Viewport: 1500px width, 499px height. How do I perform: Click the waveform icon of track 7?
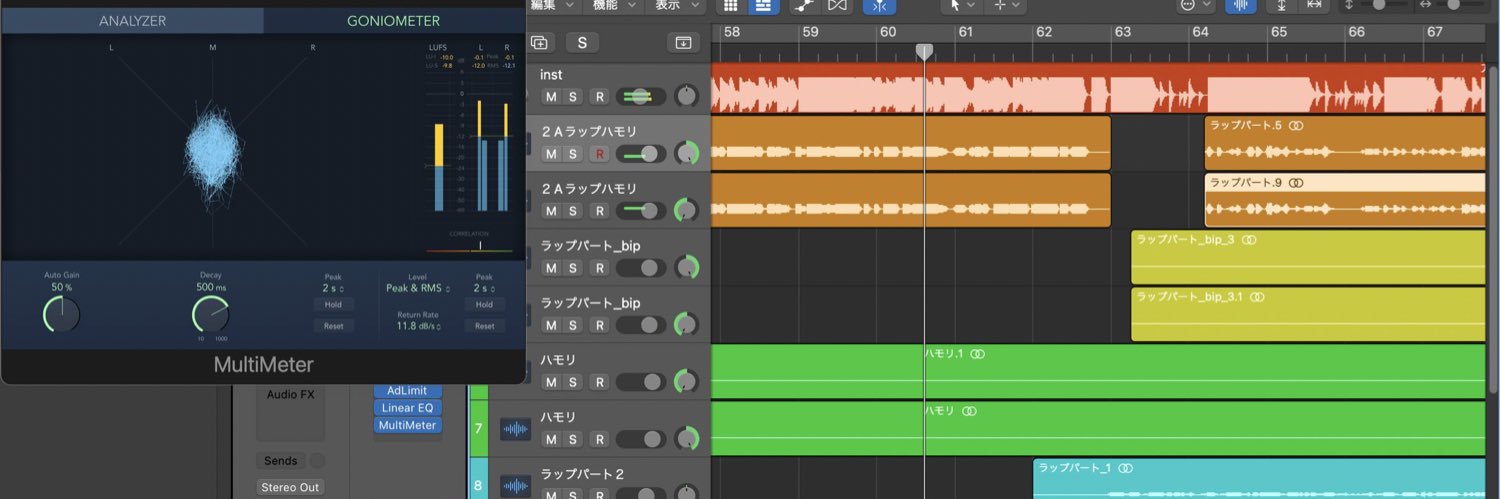click(515, 429)
